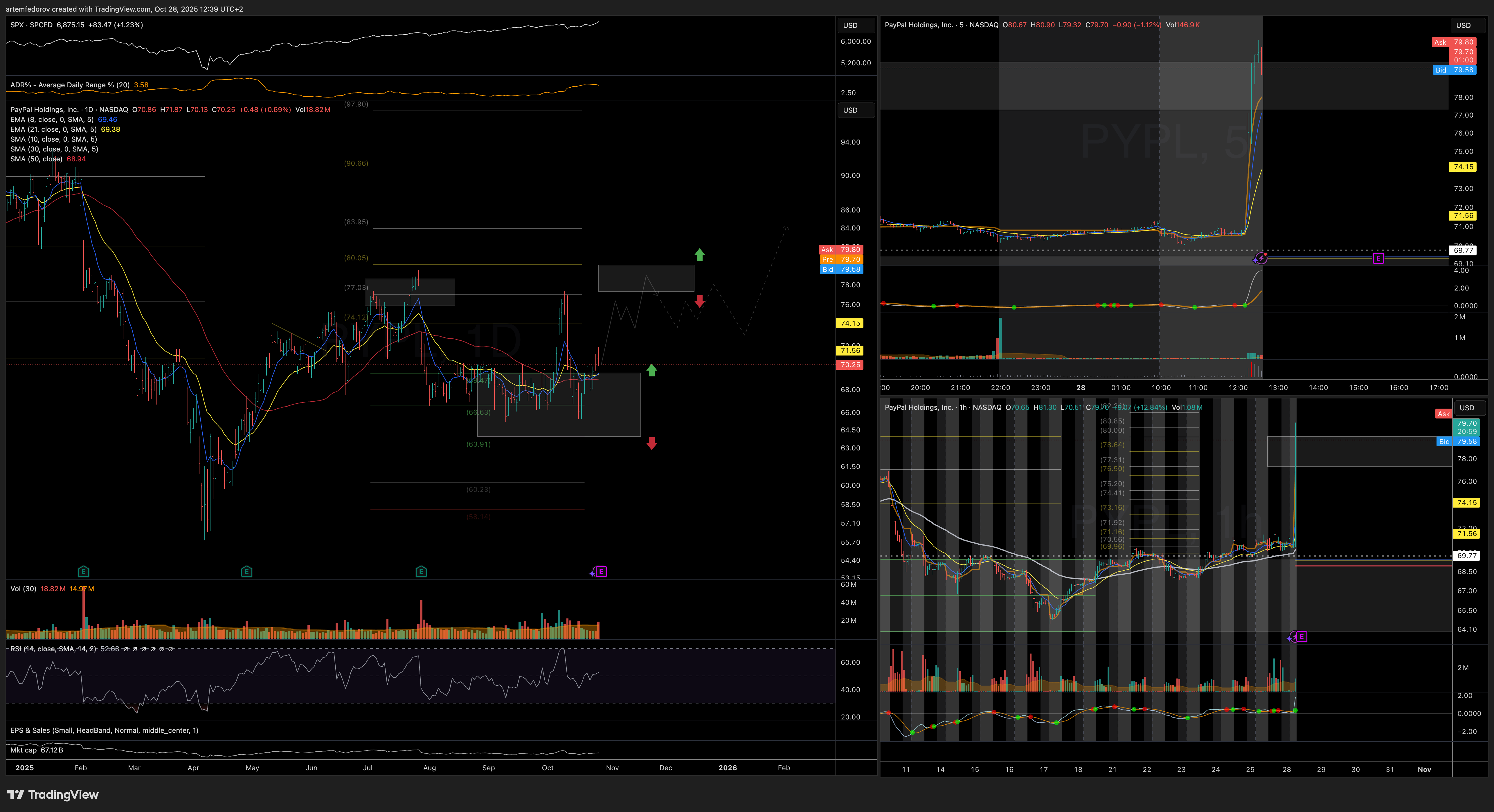Select the upper green up arrow drawing

pyautogui.click(x=699, y=255)
